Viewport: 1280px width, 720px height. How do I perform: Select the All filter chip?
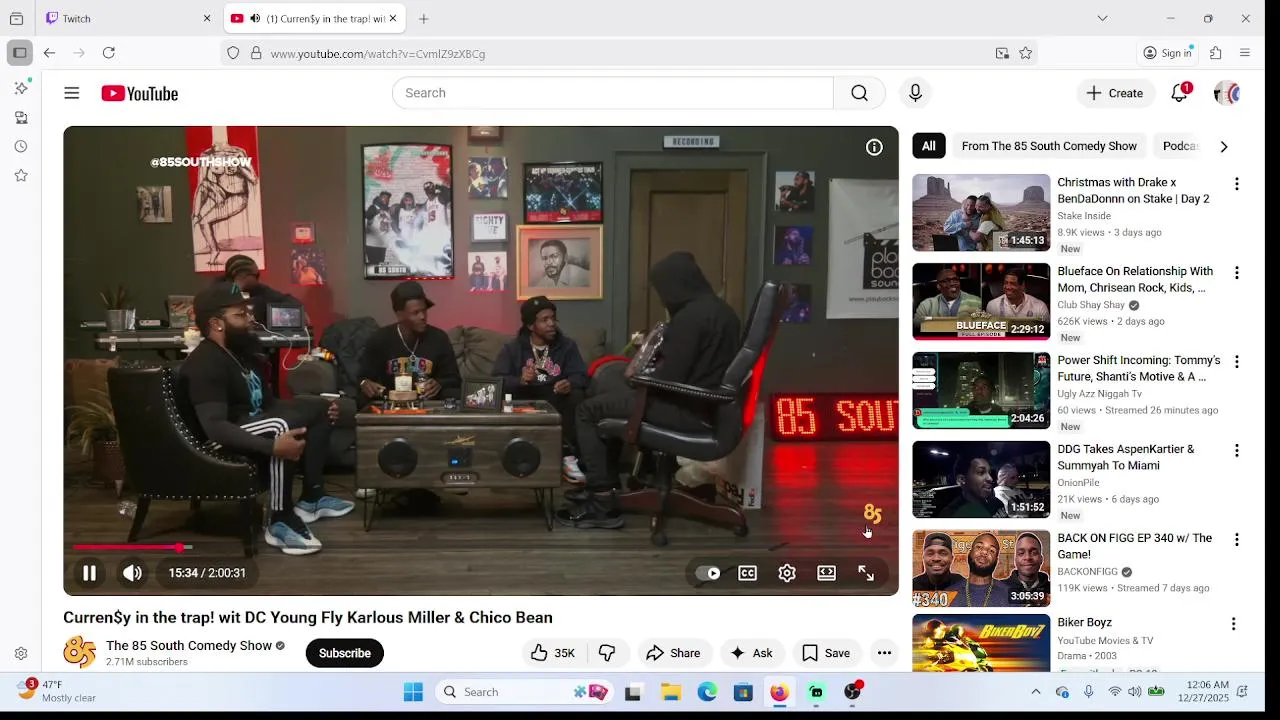tap(929, 146)
